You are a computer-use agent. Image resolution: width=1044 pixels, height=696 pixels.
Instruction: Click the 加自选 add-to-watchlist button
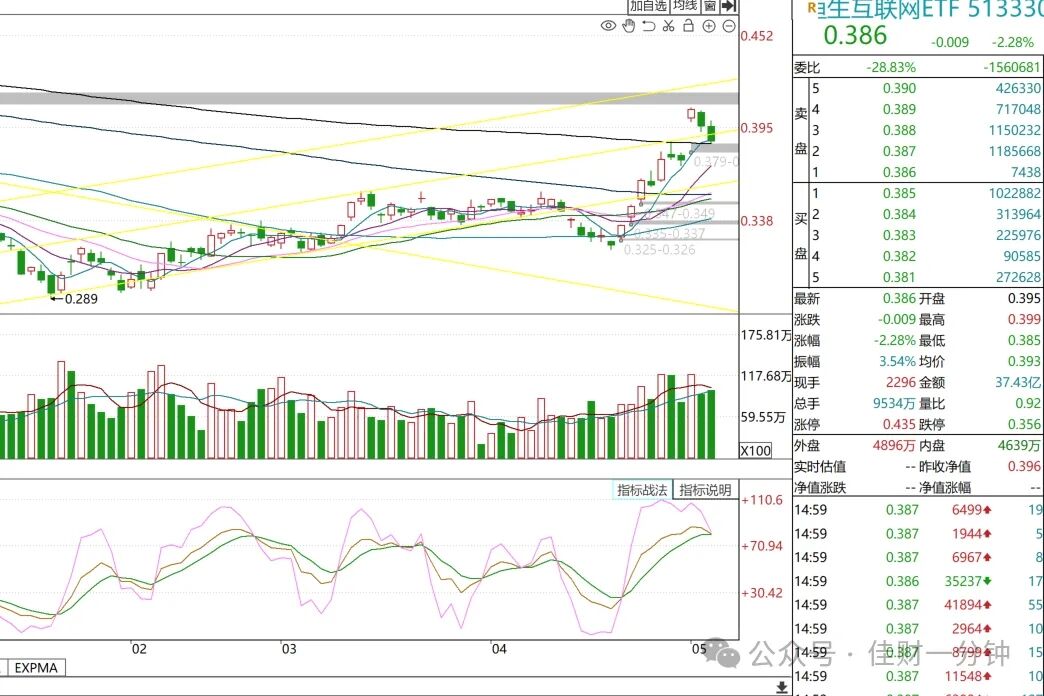tap(649, 6)
